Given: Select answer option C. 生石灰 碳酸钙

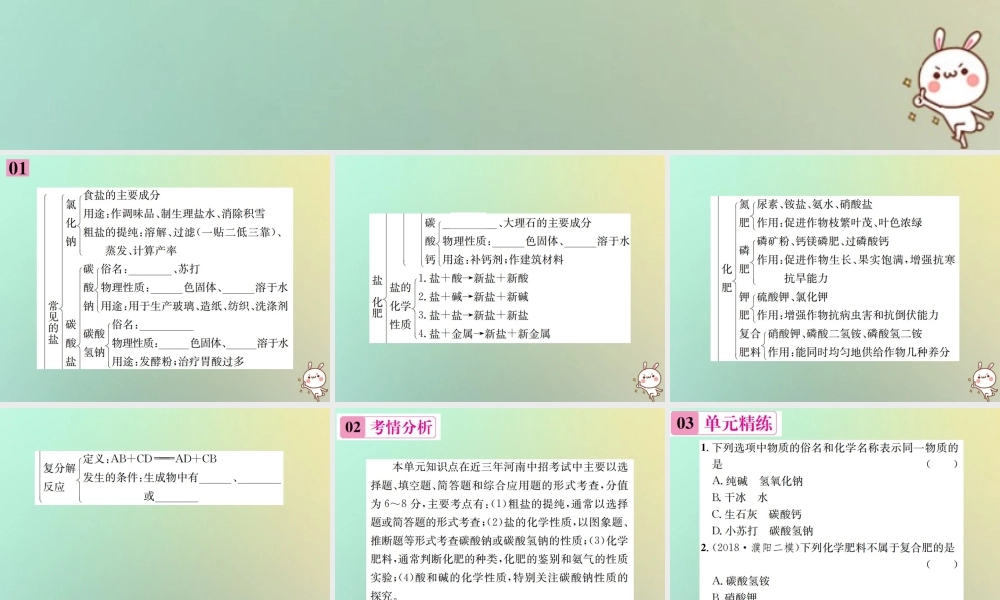Looking at the screenshot, I should 756,514.
